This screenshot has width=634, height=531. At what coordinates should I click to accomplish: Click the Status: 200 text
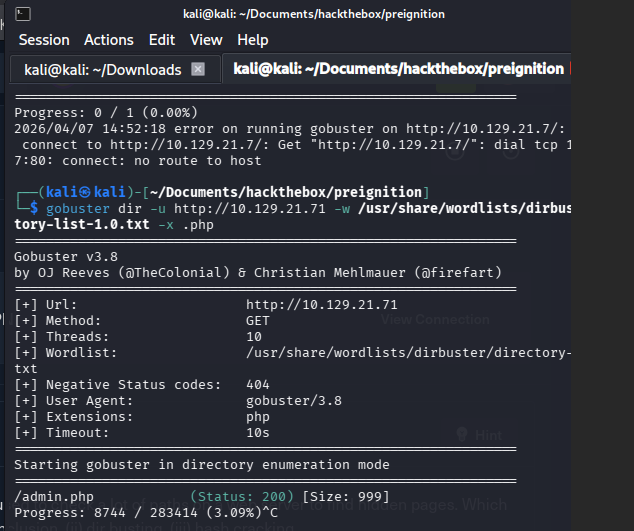pos(242,497)
